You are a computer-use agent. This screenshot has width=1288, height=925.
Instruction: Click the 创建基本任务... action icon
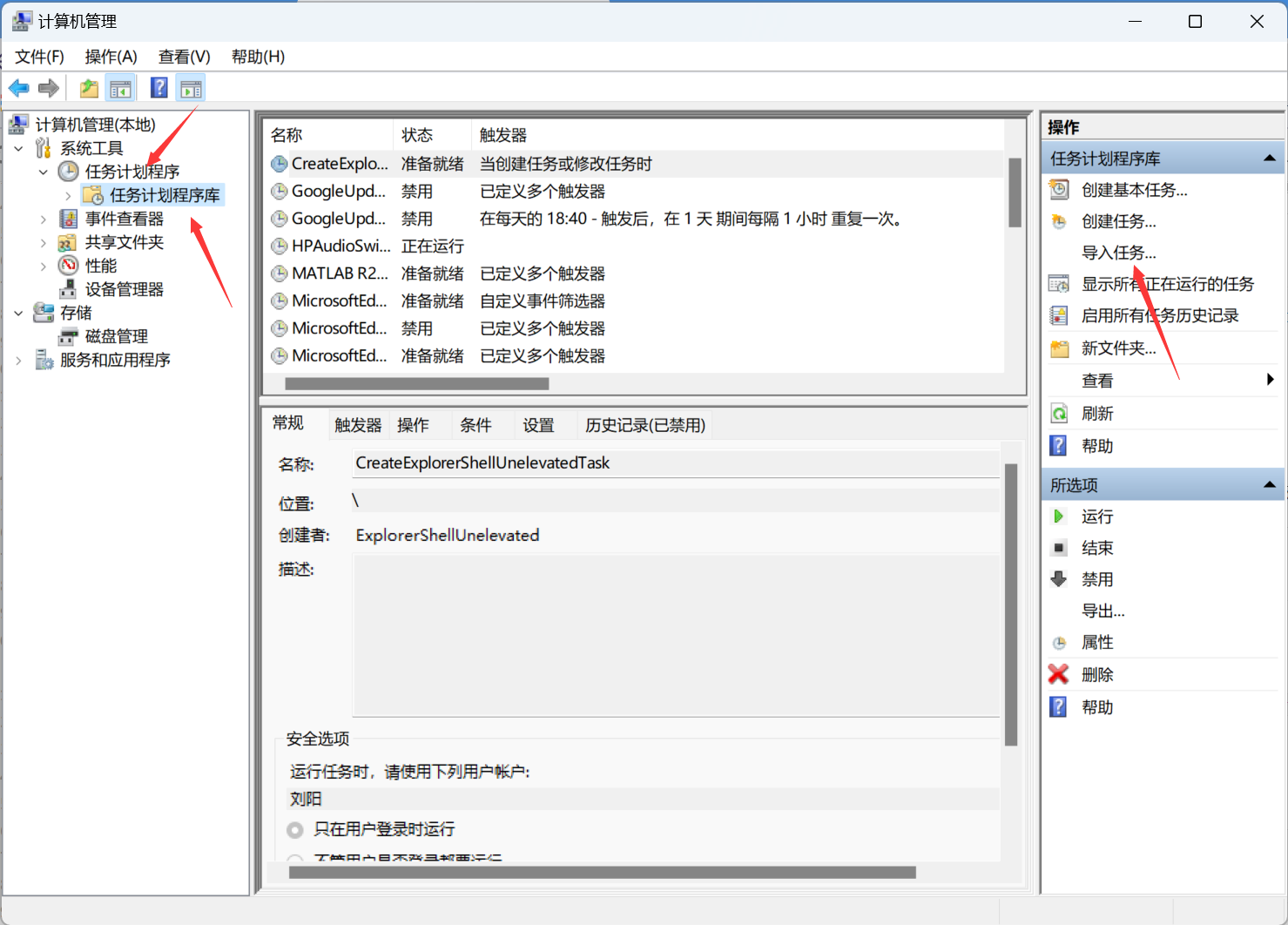tap(1059, 190)
